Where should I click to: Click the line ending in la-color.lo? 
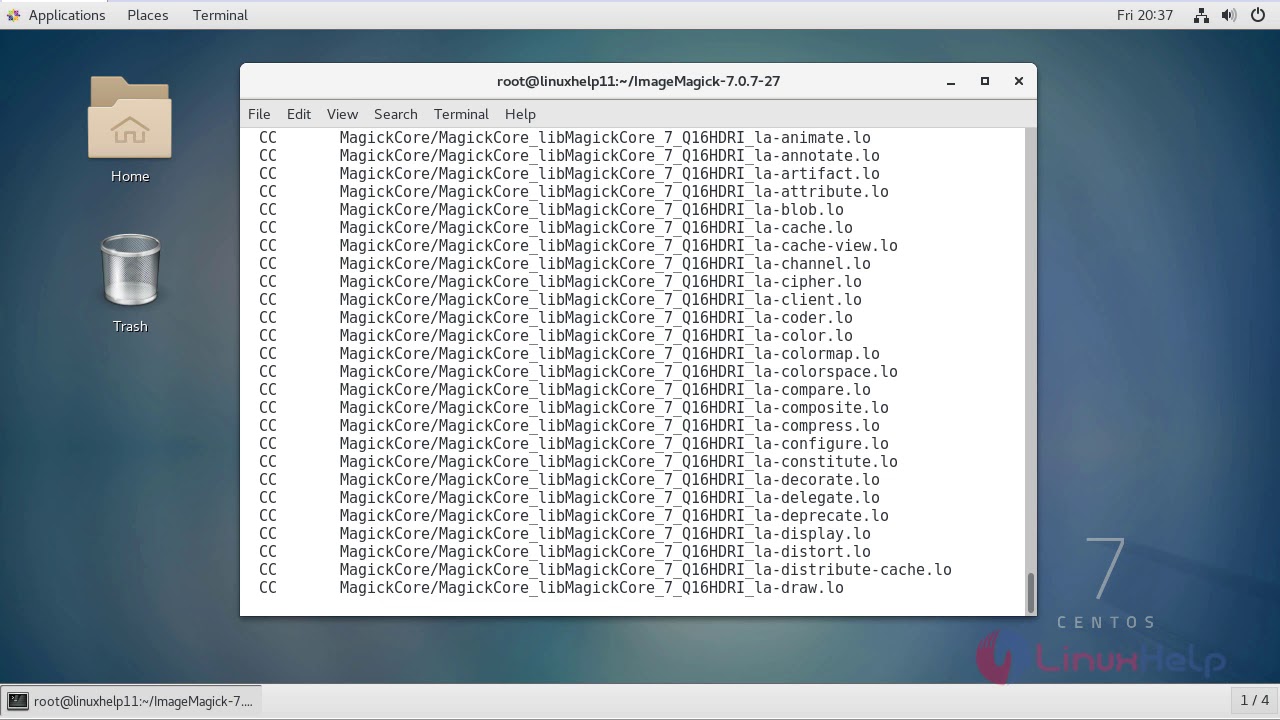point(556,336)
